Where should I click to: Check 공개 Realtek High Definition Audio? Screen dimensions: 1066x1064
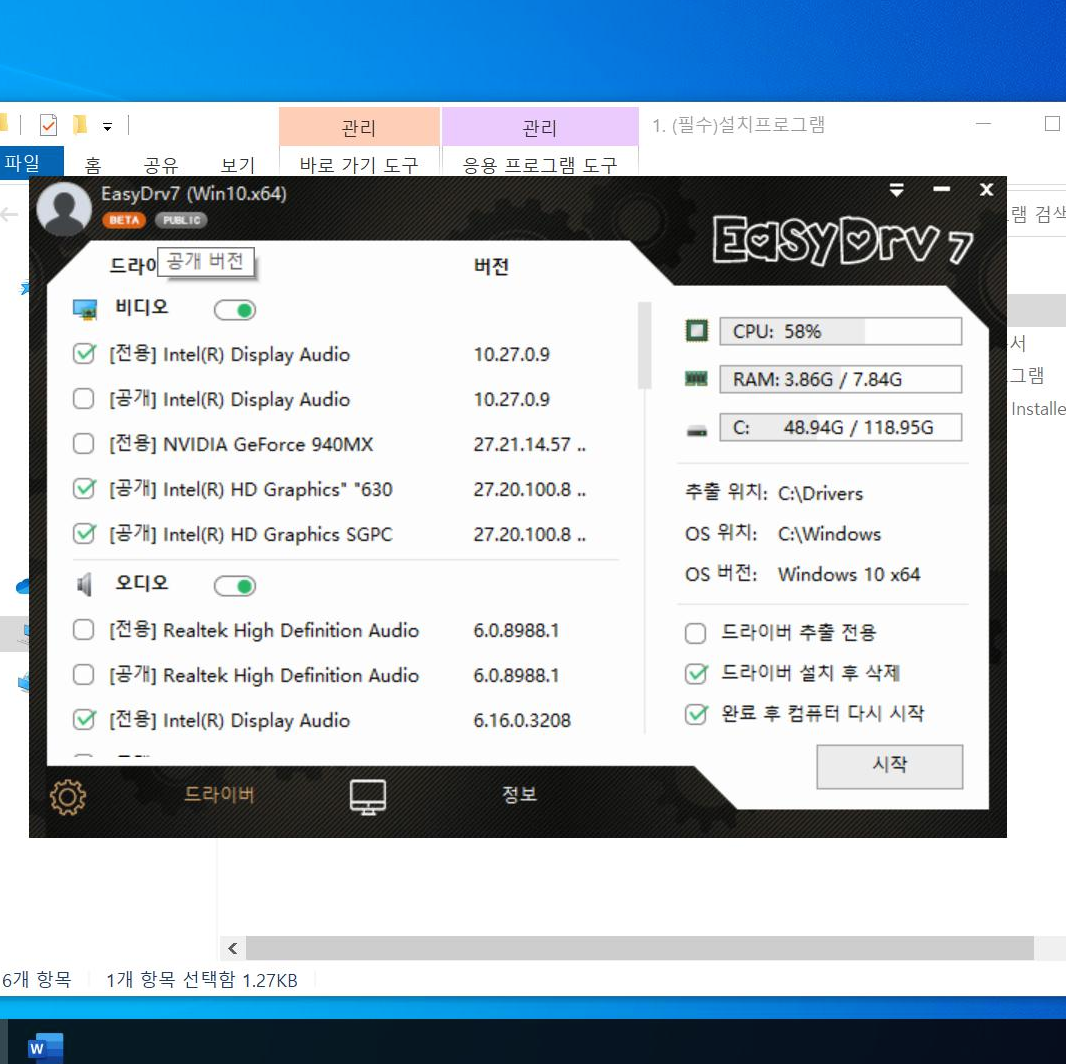[x=84, y=675]
